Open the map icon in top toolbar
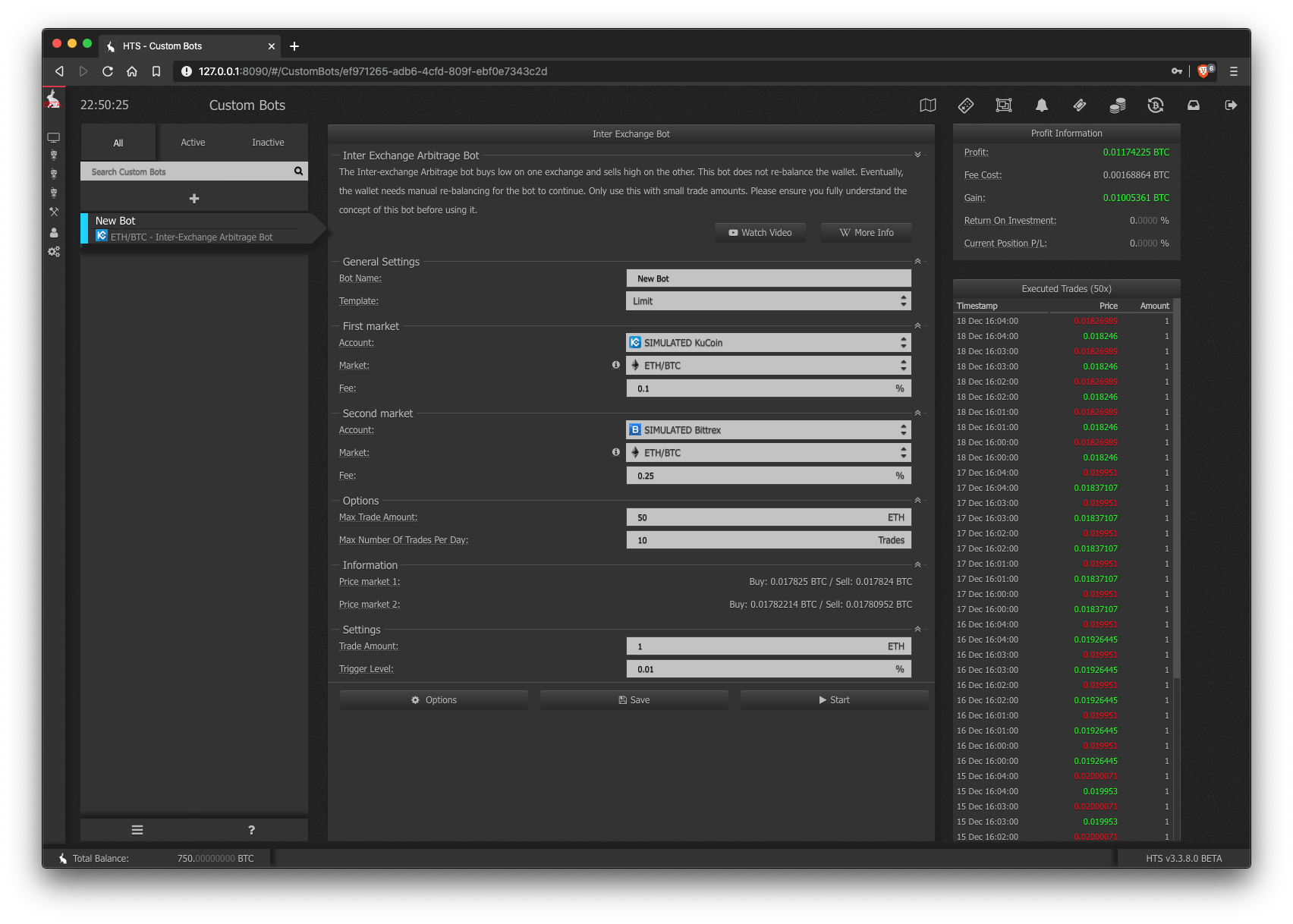Screen dimensions: 1293x924 [927, 105]
